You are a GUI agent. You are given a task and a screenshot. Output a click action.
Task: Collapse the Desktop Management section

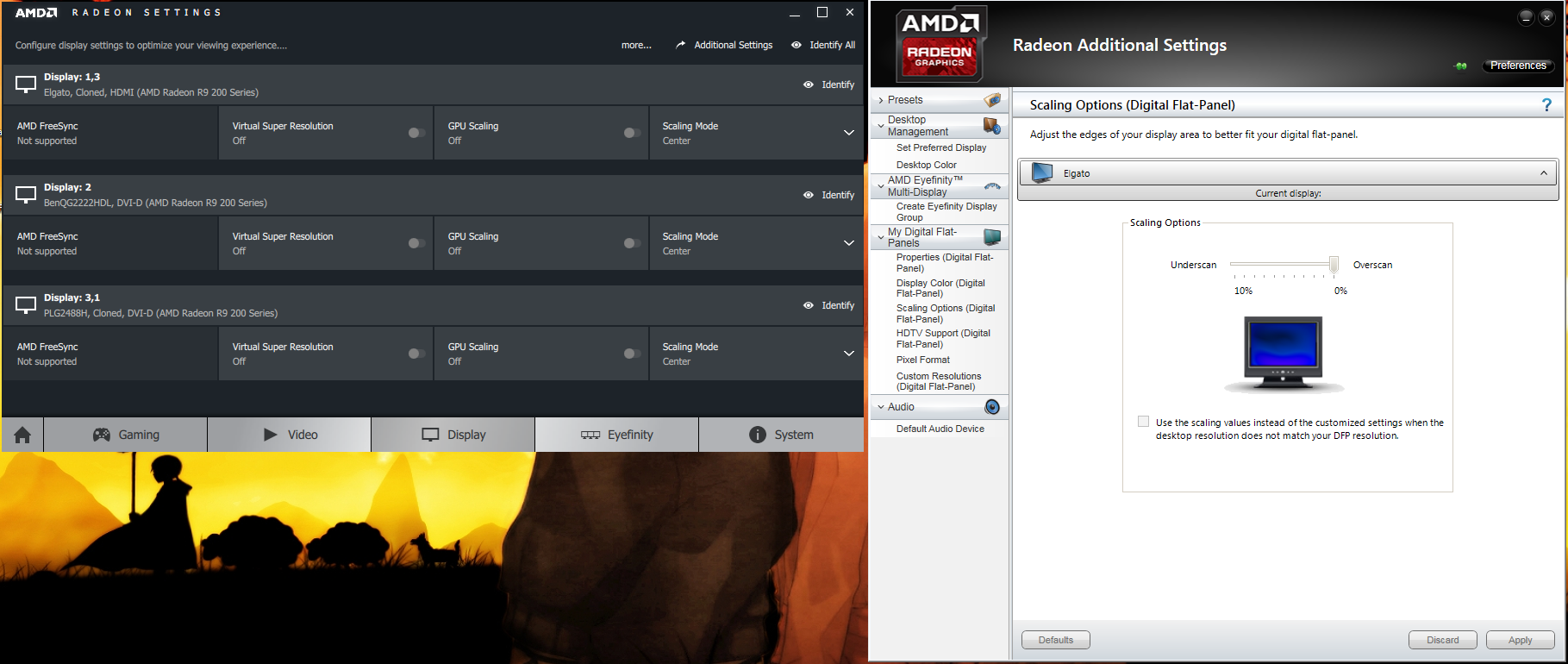coord(880,126)
